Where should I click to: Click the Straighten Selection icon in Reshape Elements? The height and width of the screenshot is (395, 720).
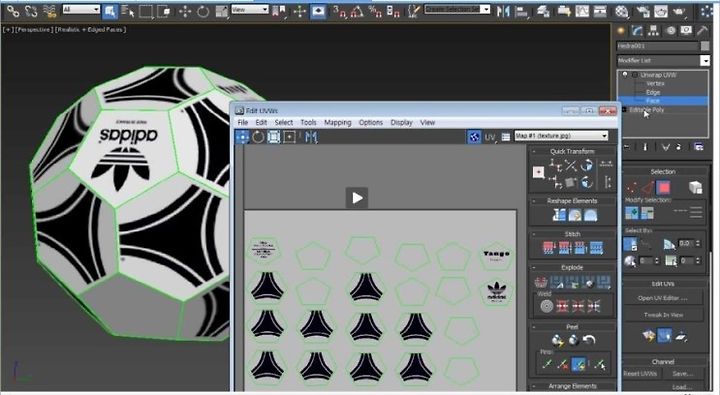[559, 215]
